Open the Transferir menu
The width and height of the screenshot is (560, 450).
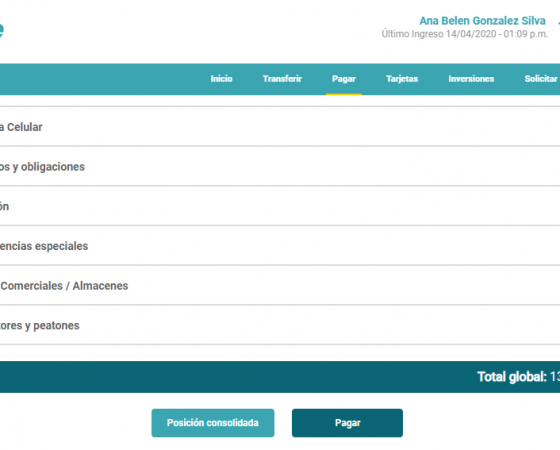tap(282, 79)
